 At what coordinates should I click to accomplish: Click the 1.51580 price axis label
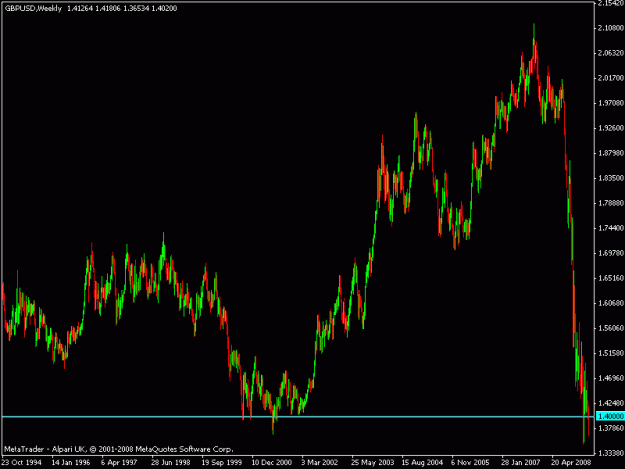(611, 353)
